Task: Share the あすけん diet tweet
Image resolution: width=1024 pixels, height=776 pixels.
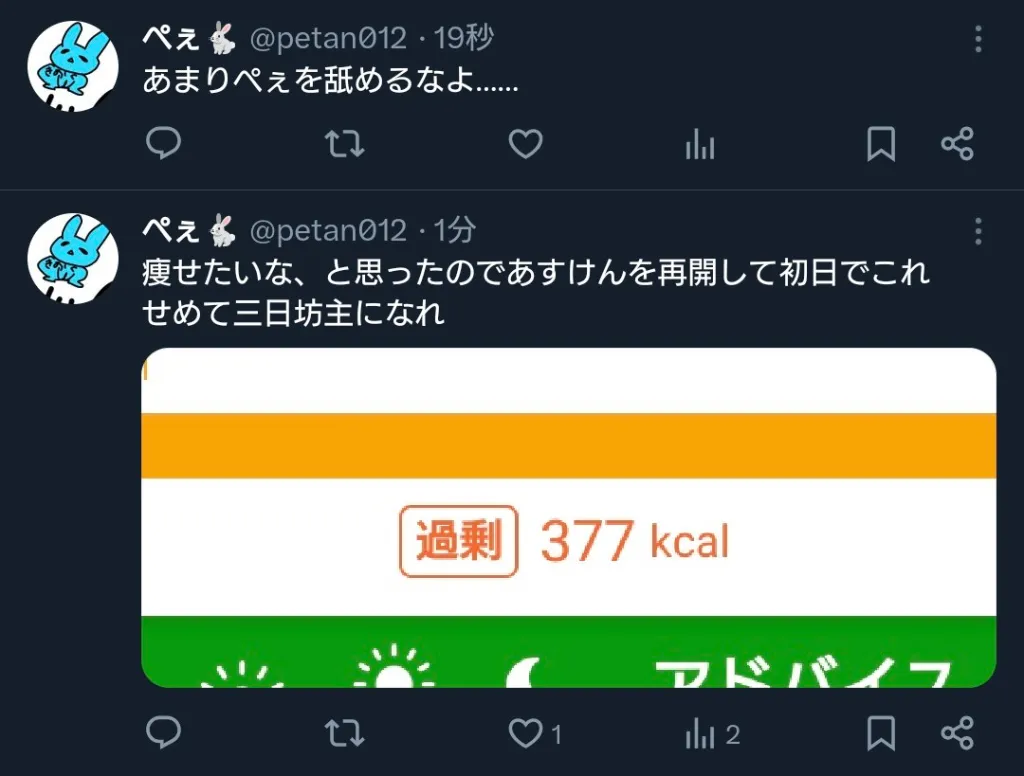Action: pyautogui.click(x=957, y=733)
